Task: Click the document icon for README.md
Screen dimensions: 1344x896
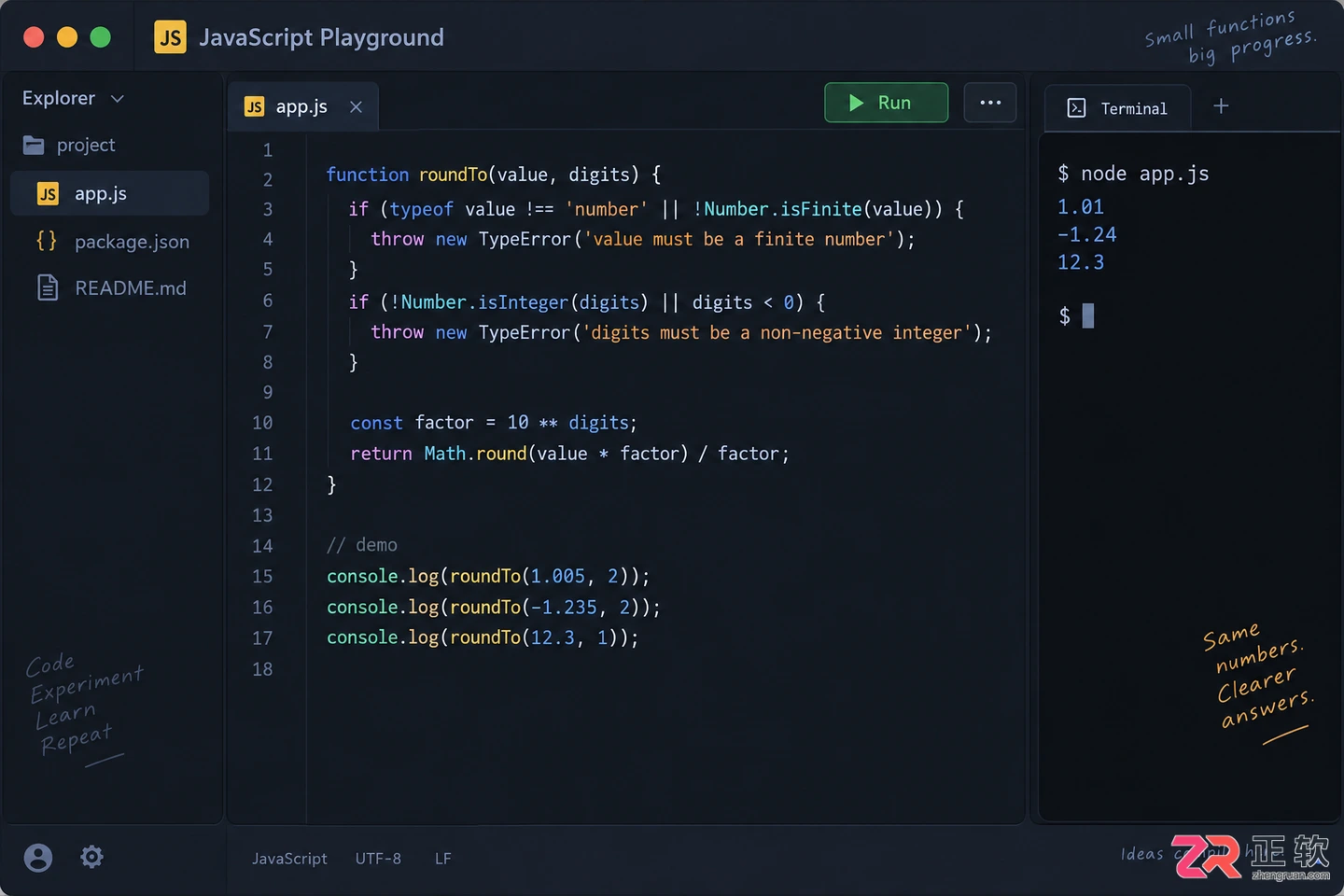Action: point(48,287)
